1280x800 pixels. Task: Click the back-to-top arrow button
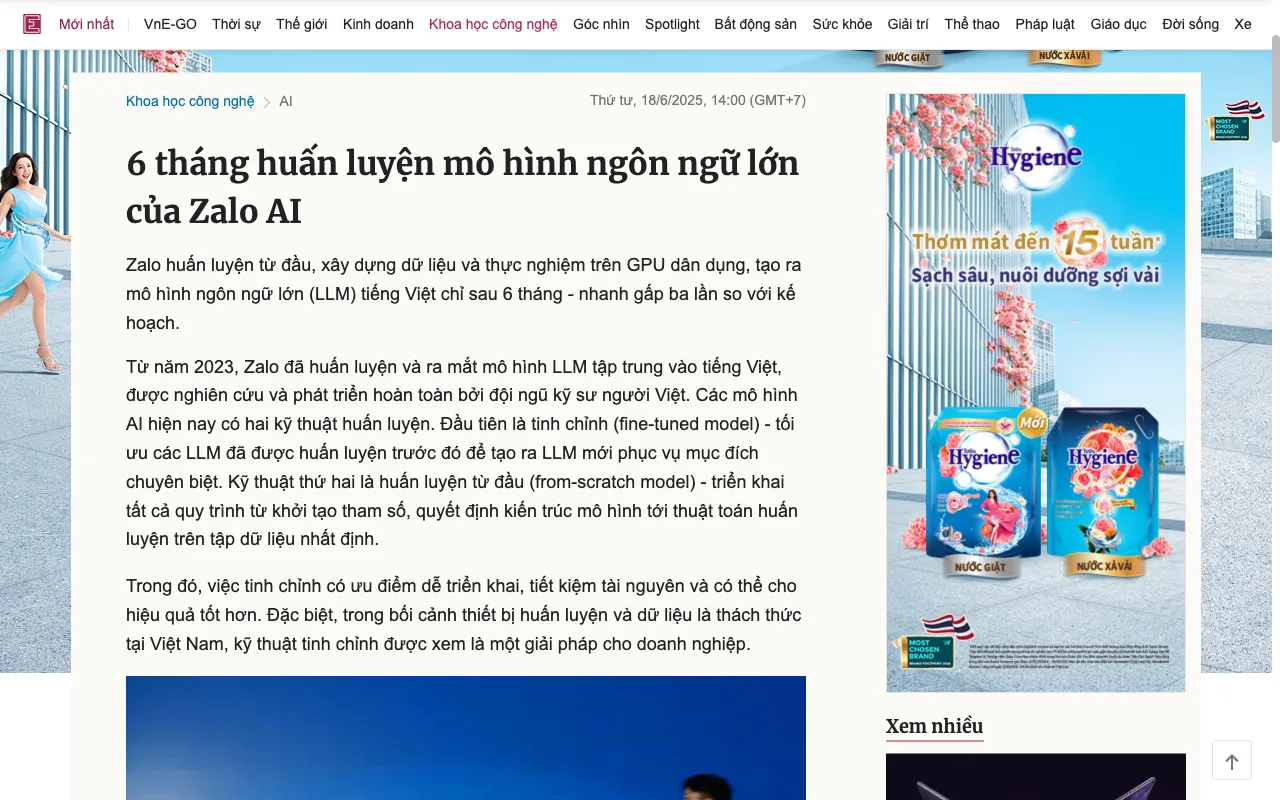[1232, 761]
